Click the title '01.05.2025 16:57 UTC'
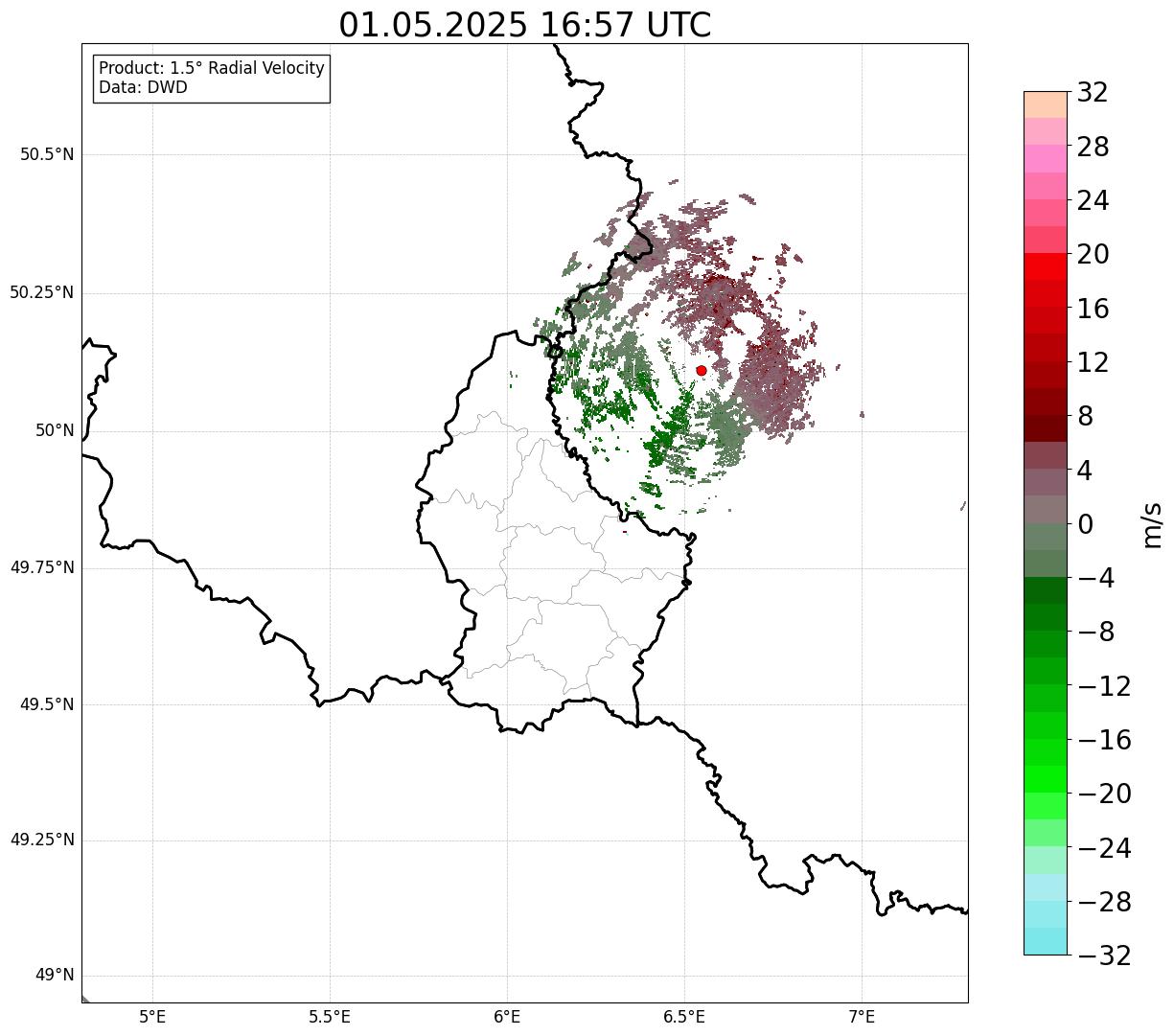Image resolution: width=1174 pixels, height=1036 pixels. (525, 25)
